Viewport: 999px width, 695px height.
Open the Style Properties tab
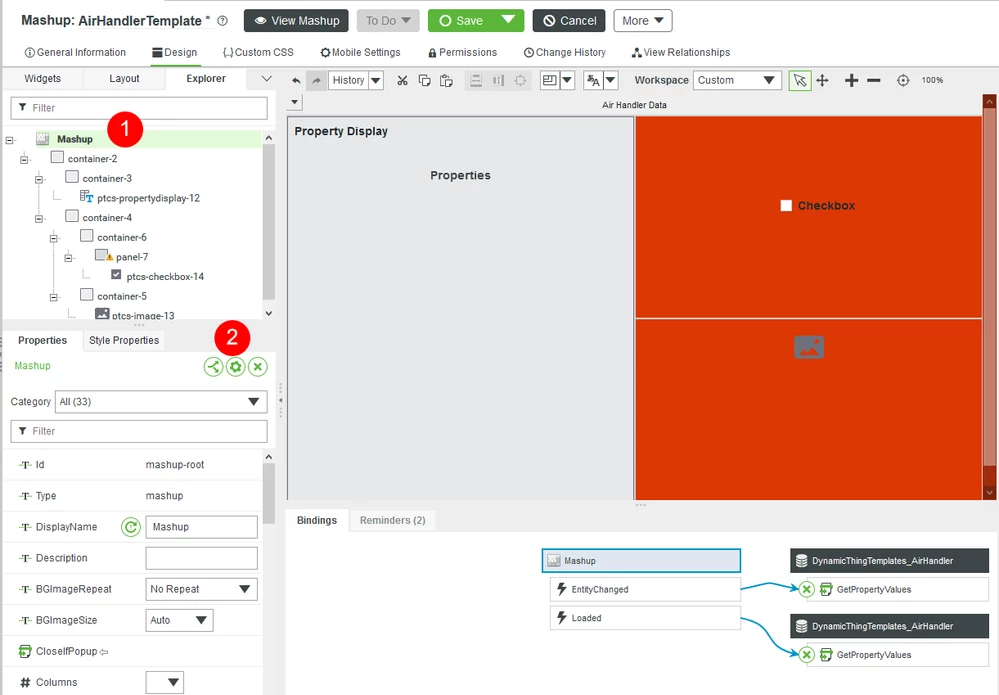(124, 340)
